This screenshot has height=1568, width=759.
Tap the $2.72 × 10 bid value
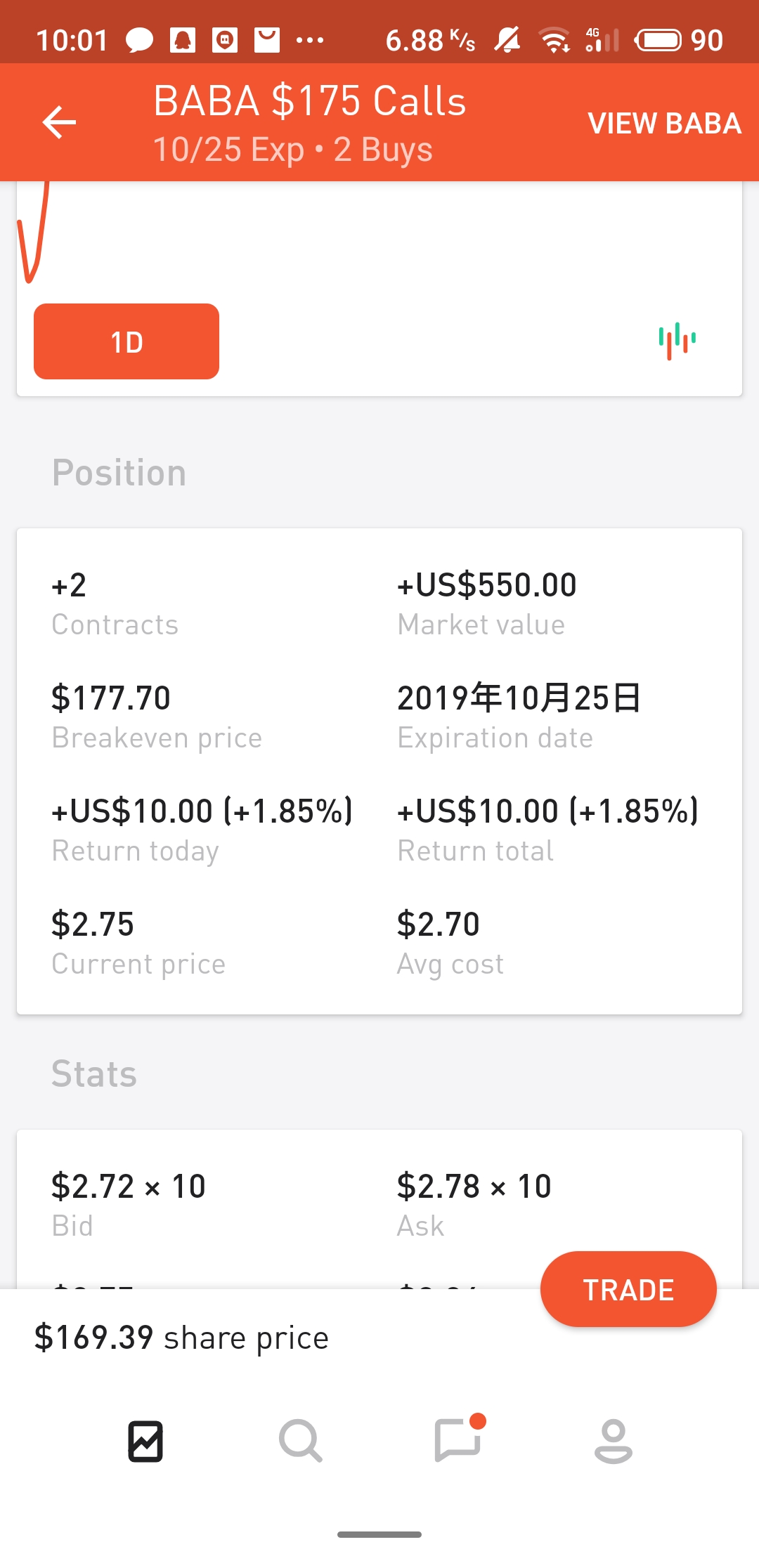(x=129, y=1187)
